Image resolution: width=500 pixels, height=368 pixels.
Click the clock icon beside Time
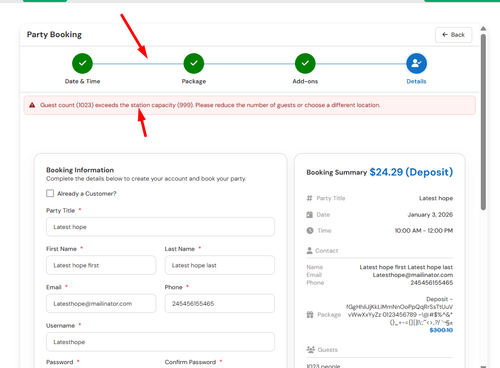pyautogui.click(x=310, y=231)
